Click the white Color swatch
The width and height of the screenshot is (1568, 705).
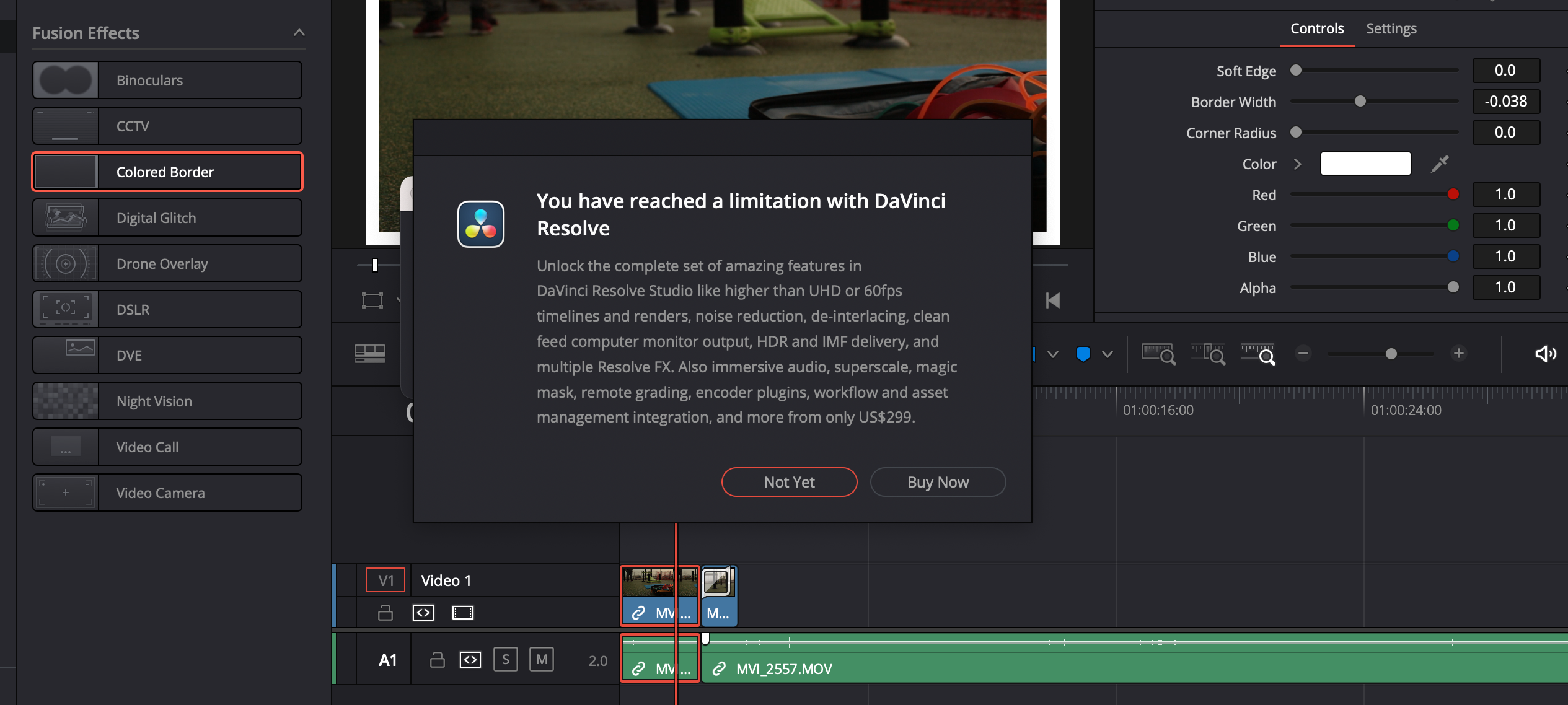coord(1365,164)
